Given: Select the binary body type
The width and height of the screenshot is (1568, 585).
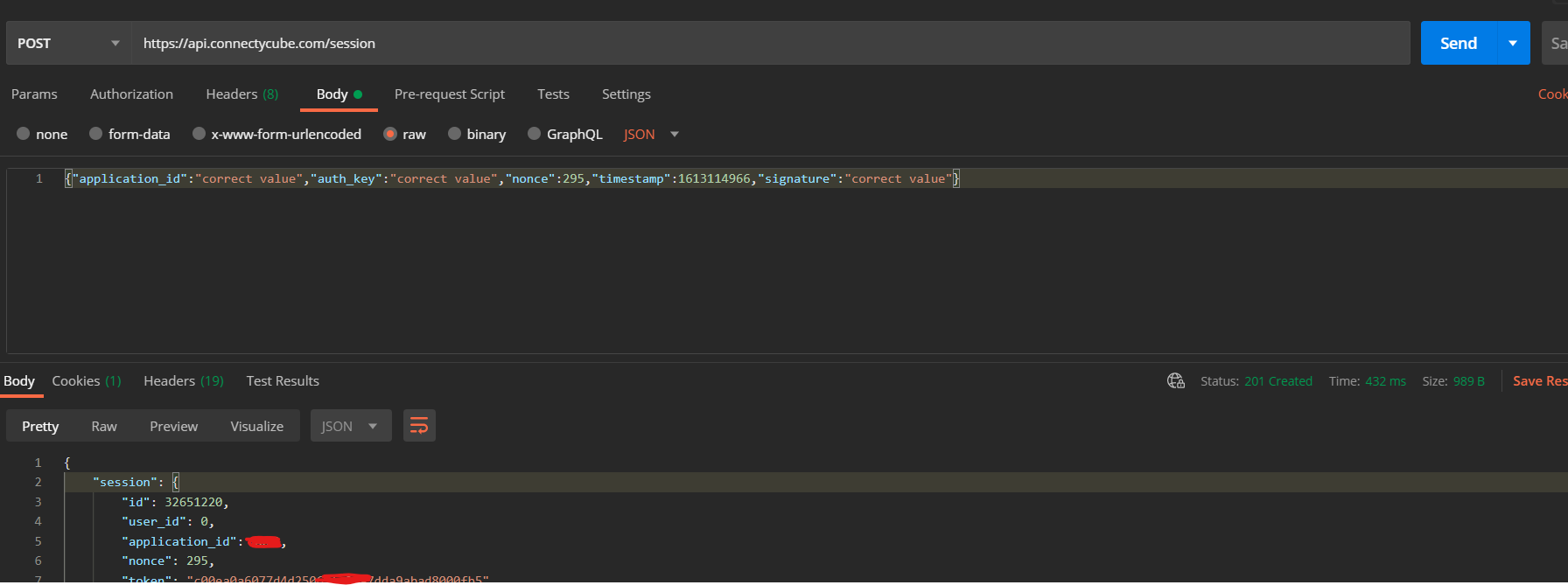Looking at the screenshot, I should [x=477, y=134].
